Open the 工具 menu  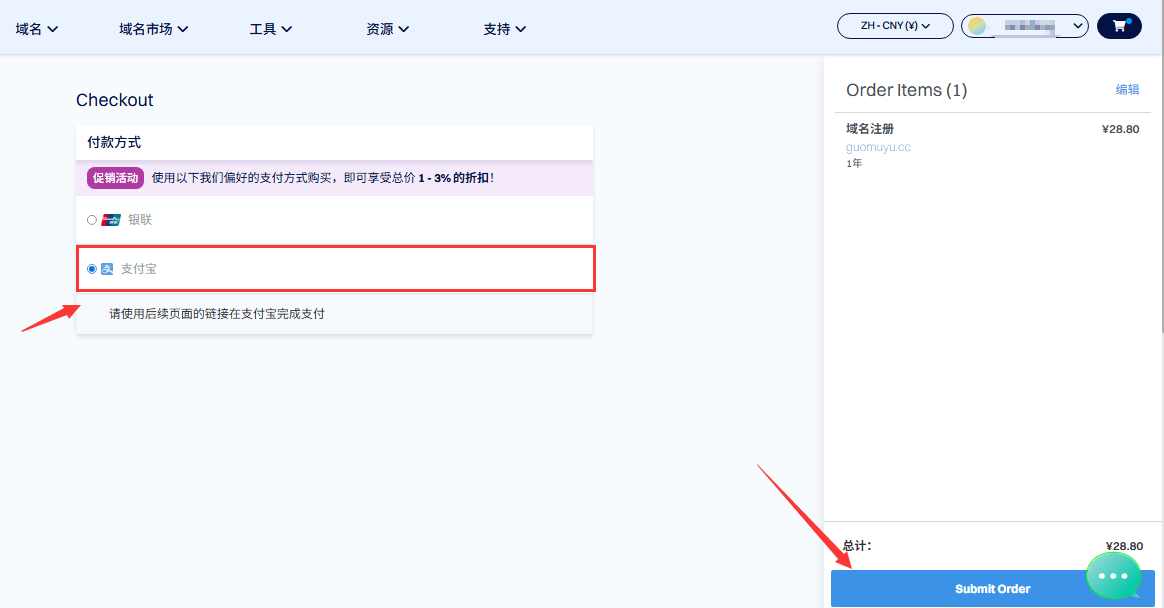coord(271,29)
